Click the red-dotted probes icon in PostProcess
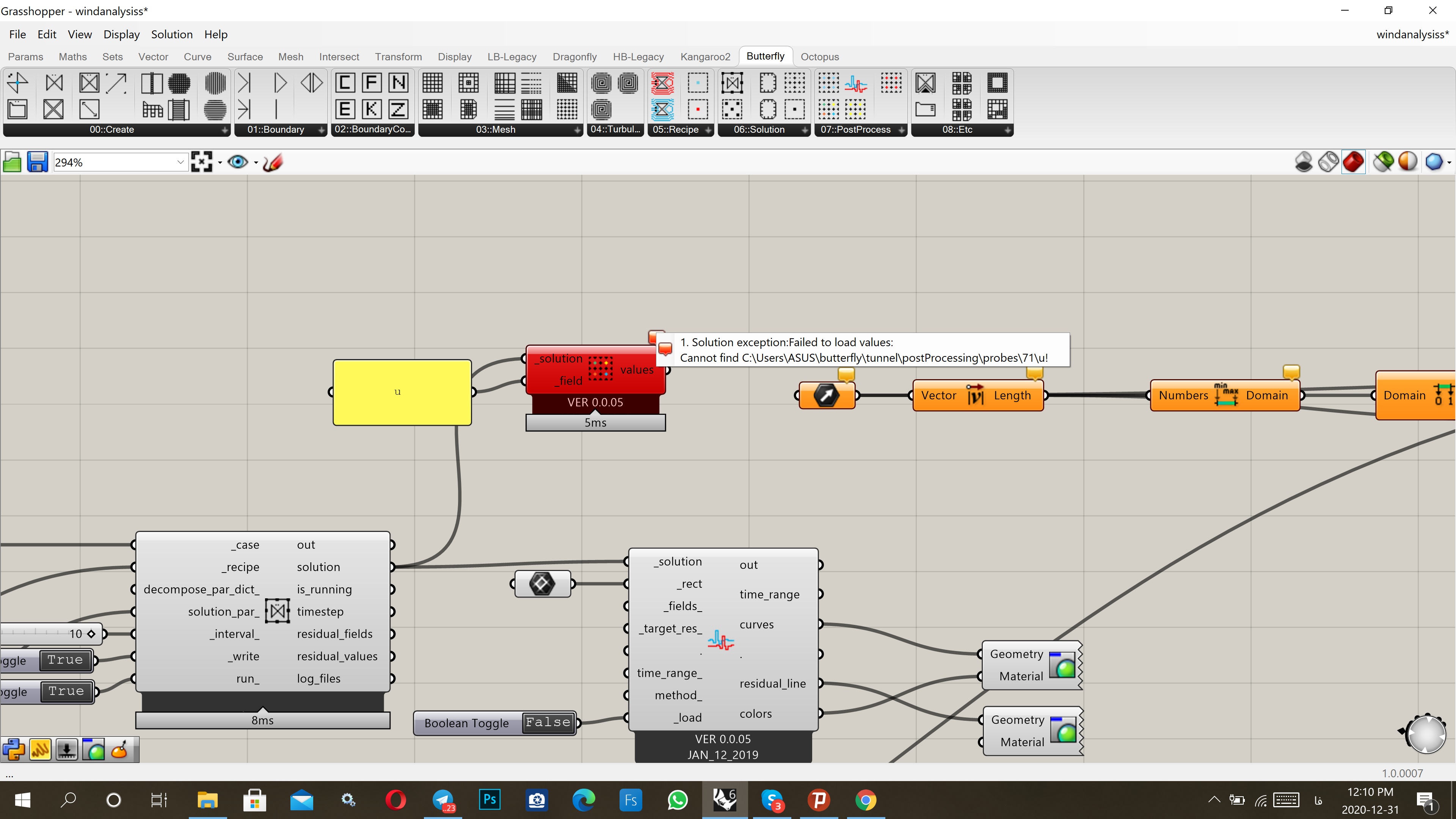The height and width of the screenshot is (819, 1456). coord(891,83)
